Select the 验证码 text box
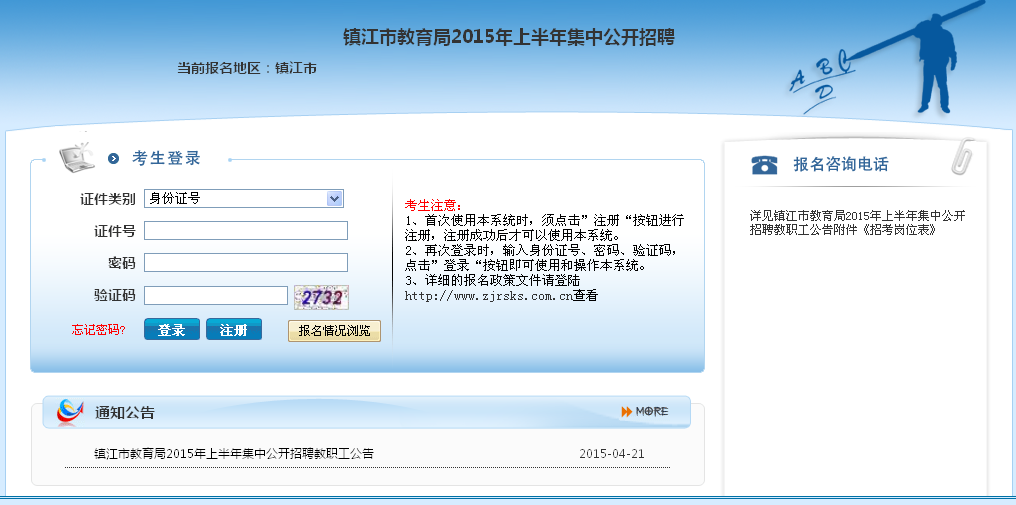 tap(216, 296)
